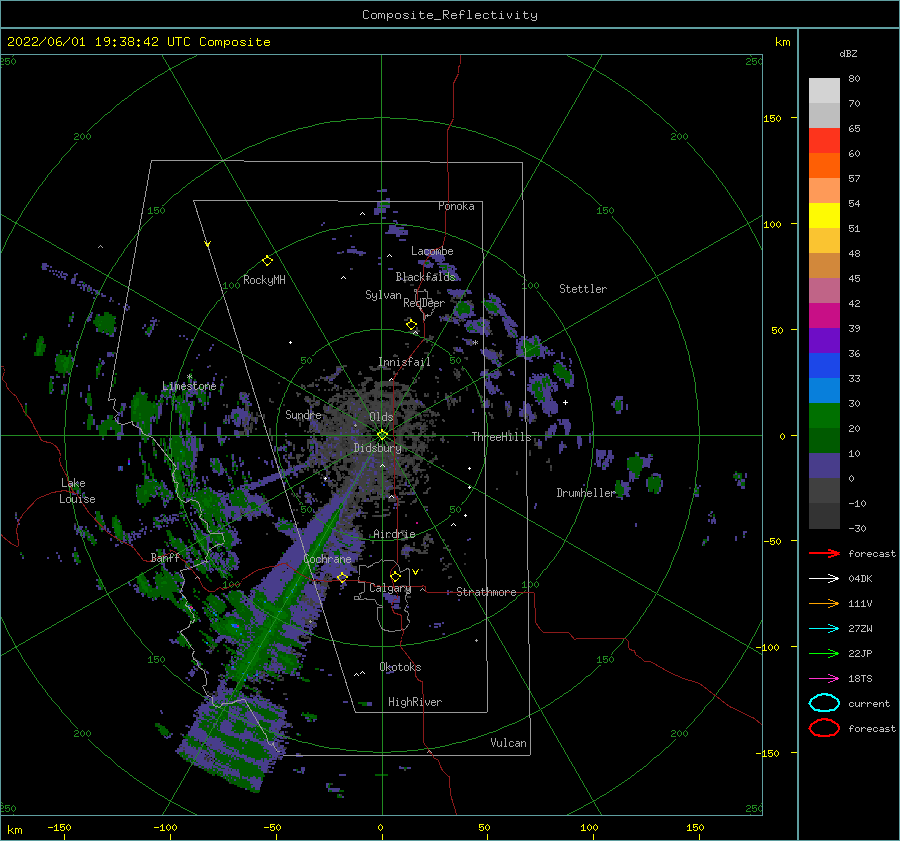This screenshot has width=900, height=841.
Task: Click the Didsbury label
Action: click(x=378, y=448)
